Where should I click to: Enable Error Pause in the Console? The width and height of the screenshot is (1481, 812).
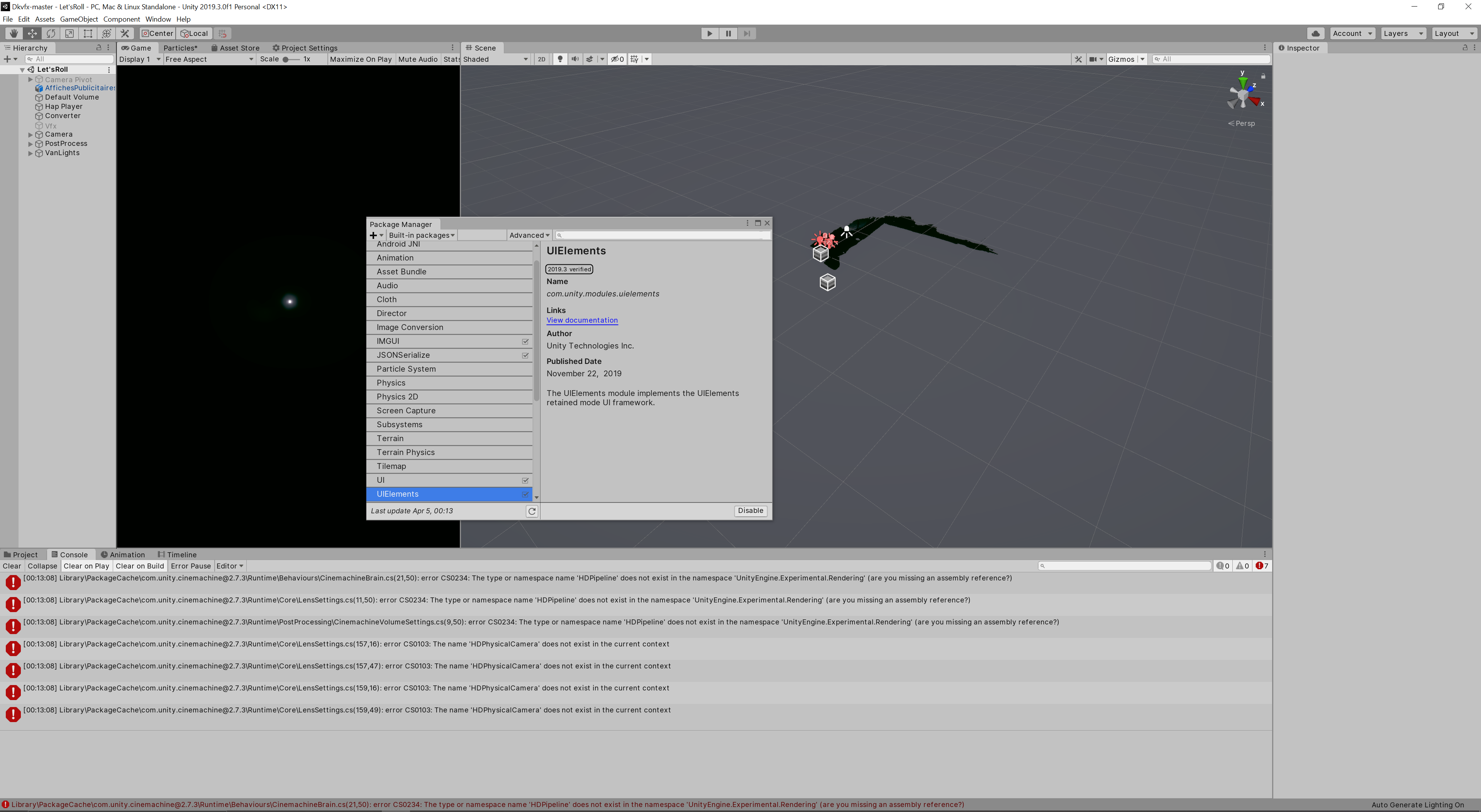191,565
